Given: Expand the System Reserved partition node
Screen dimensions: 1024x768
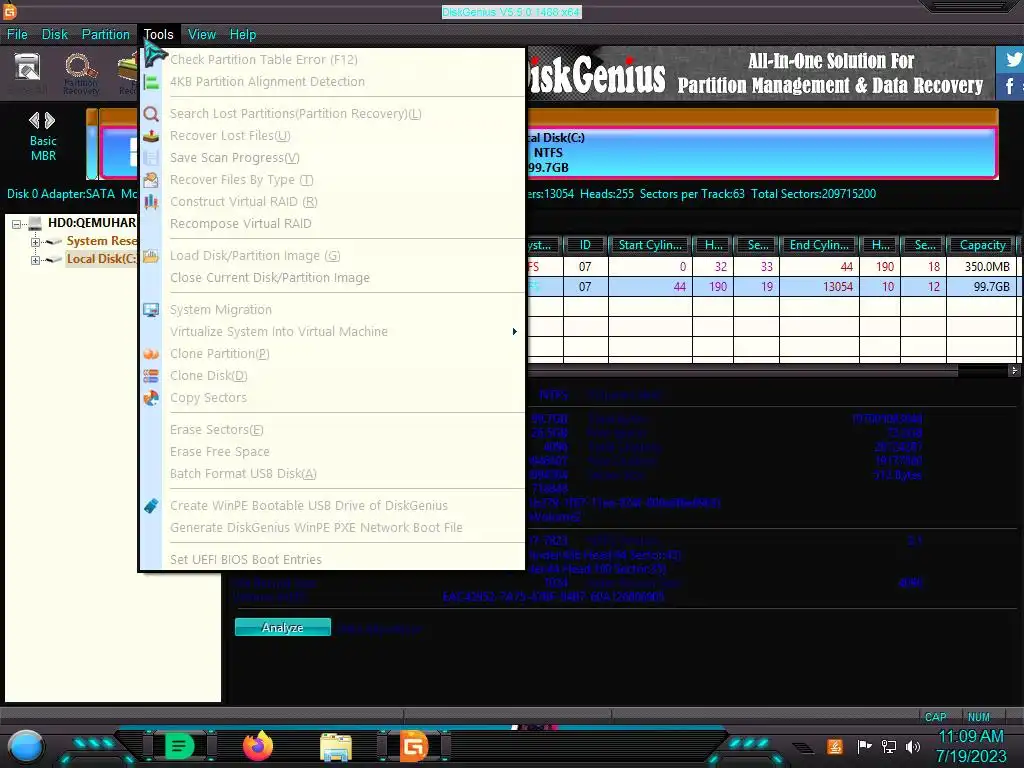Looking at the screenshot, I should [35, 242].
